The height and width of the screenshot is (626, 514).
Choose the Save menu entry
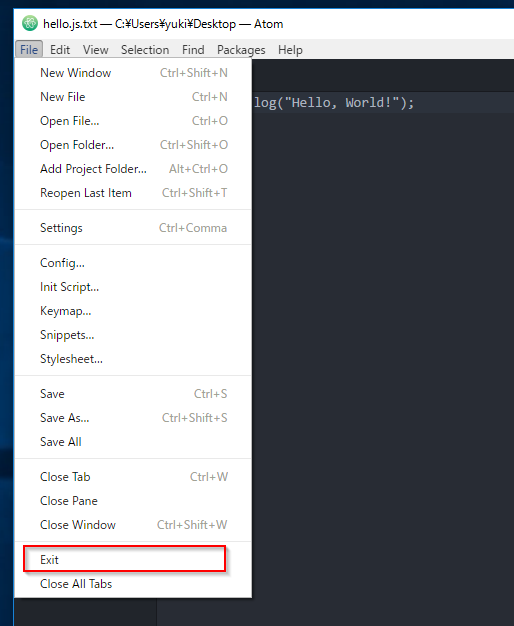133,394
